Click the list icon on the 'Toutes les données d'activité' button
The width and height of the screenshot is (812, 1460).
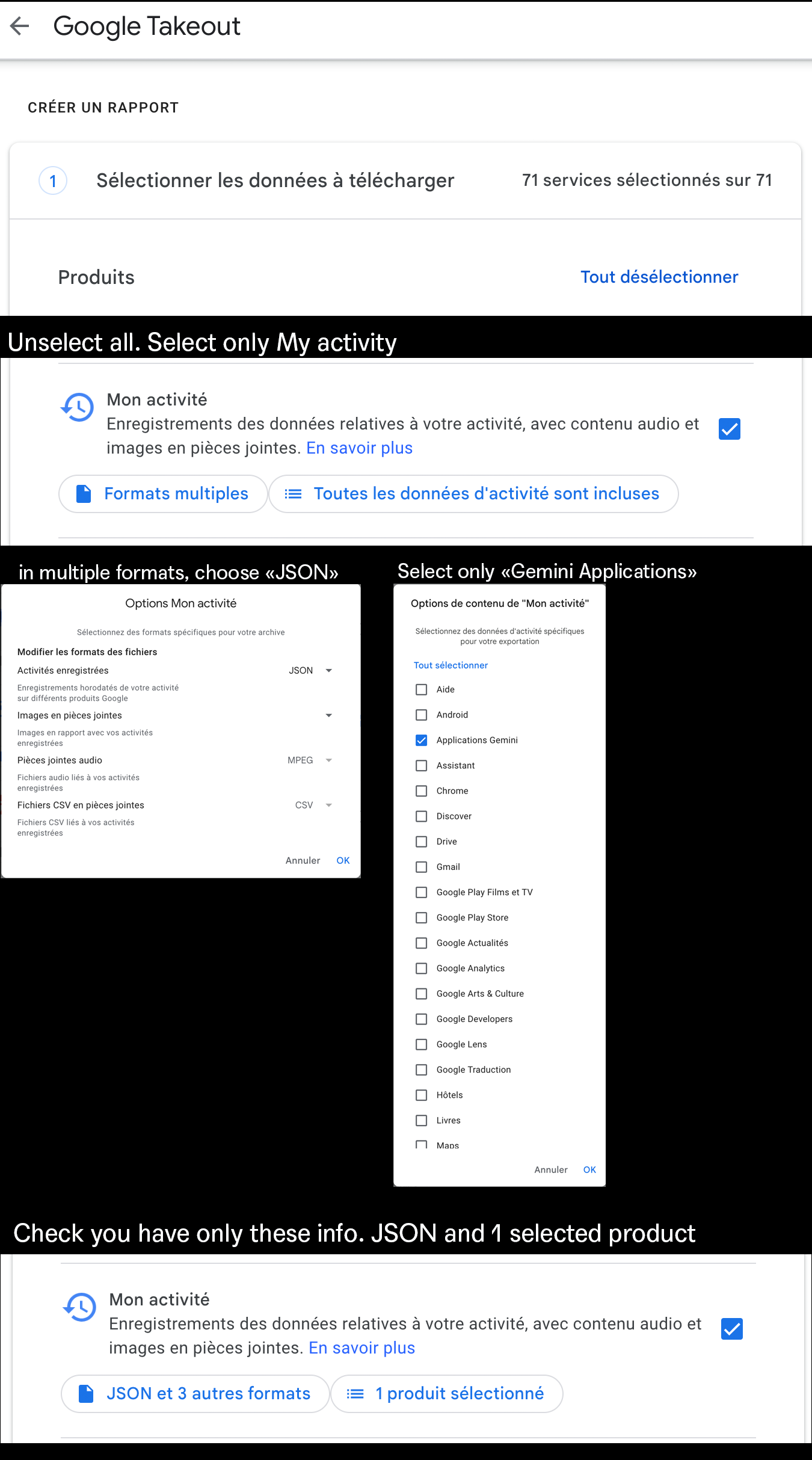293,494
